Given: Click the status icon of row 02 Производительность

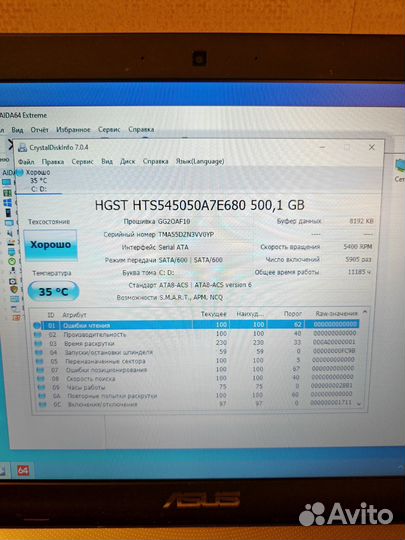Looking at the screenshot, I should click(38, 334).
